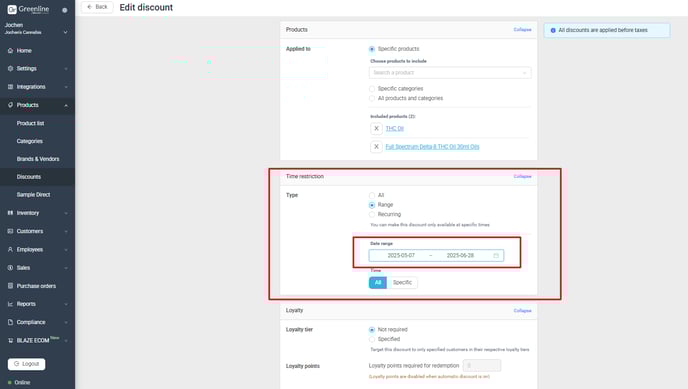Remove Full Spectrum Delta 8 product with X
Screen dimensions: 688x389
click(x=376, y=146)
